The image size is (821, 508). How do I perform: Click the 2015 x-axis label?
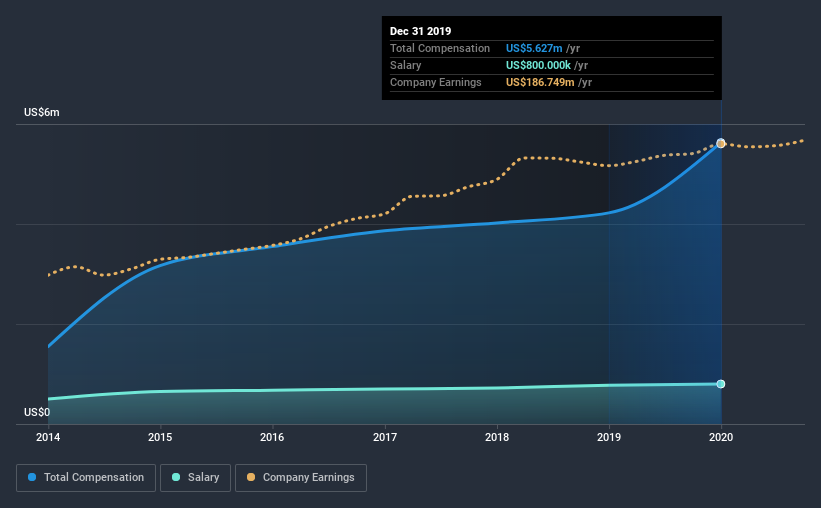(x=160, y=437)
